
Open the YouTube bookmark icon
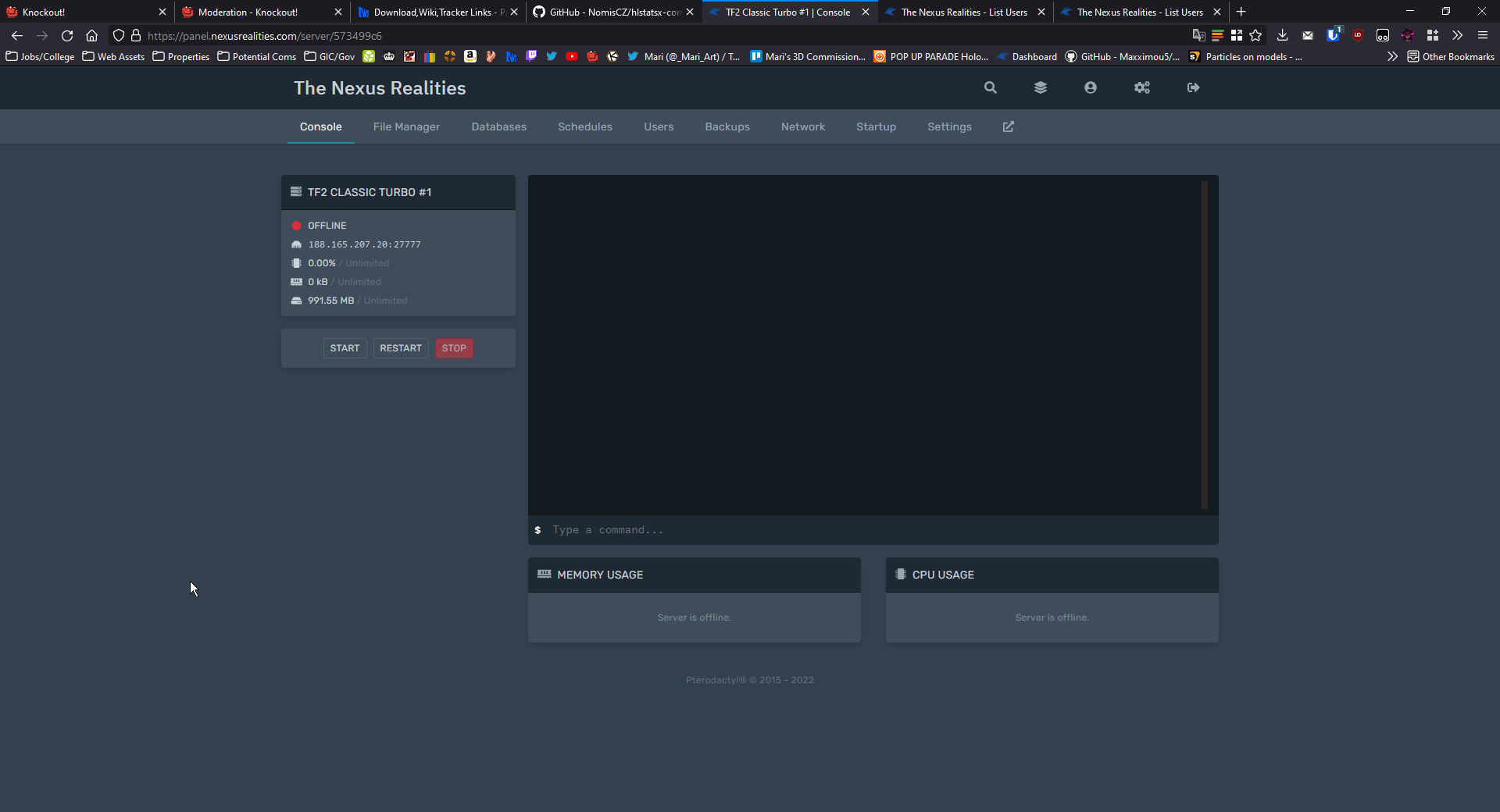[x=572, y=56]
